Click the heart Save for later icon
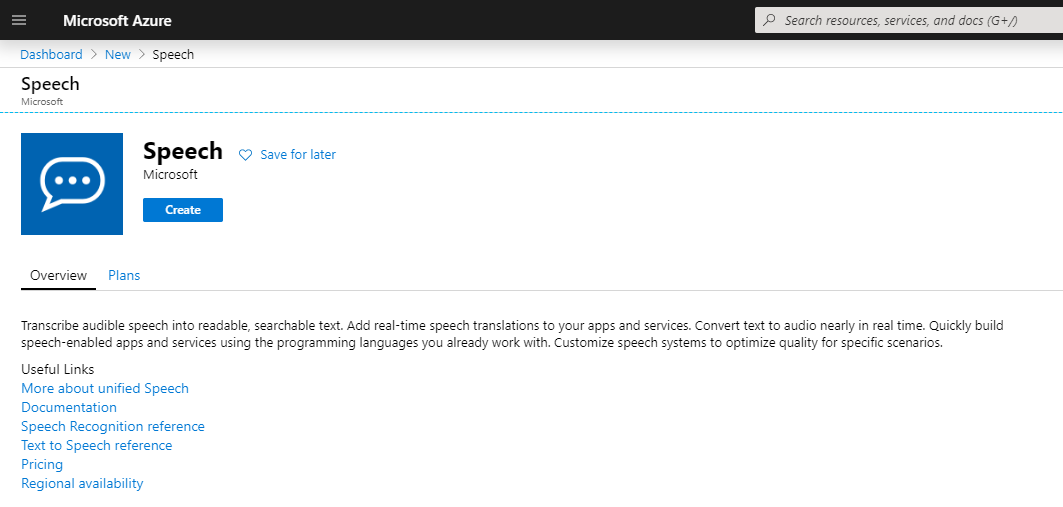 (x=245, y=155)
